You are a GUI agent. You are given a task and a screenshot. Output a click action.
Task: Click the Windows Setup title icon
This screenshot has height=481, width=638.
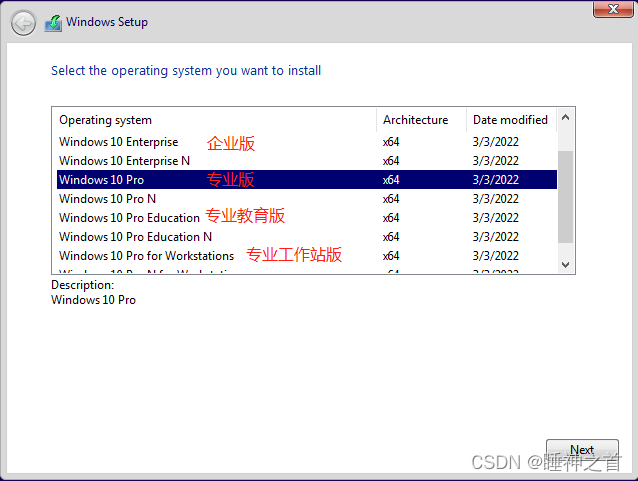pos(53,23)
